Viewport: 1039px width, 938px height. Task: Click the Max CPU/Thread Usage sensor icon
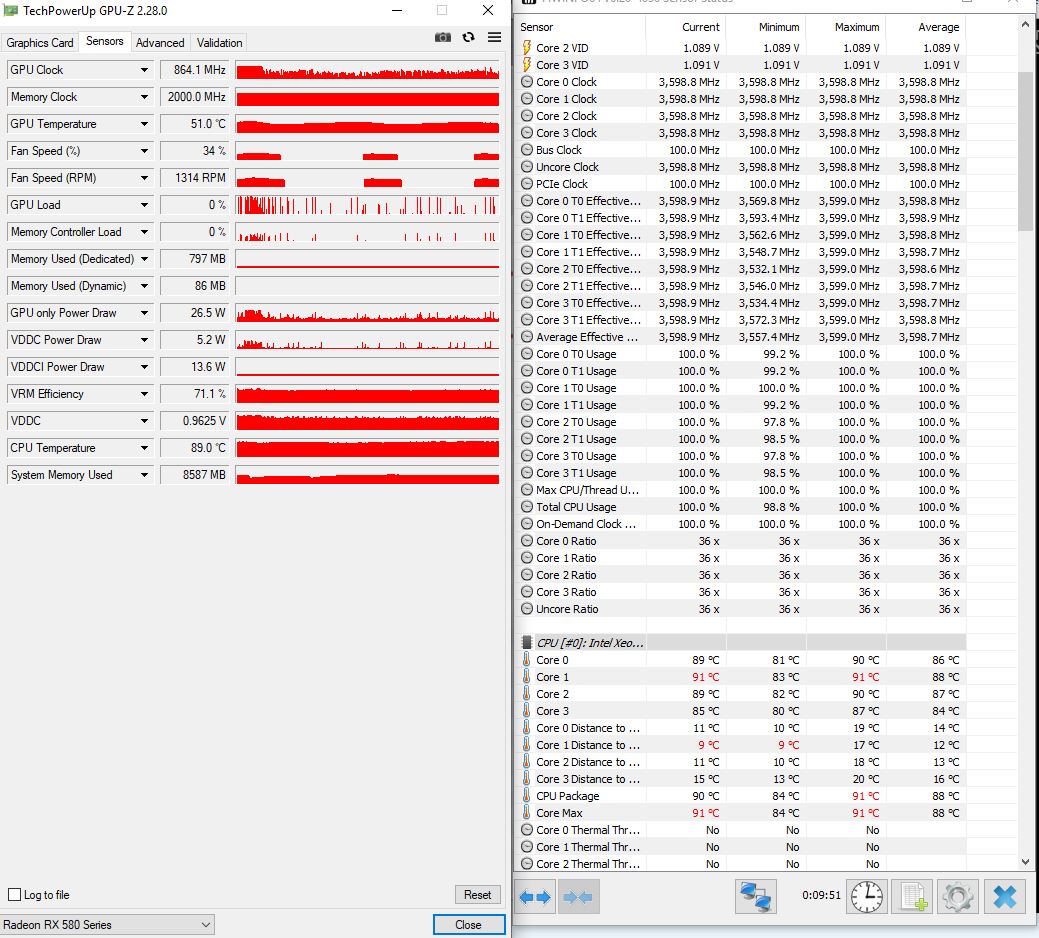point(527,490)
